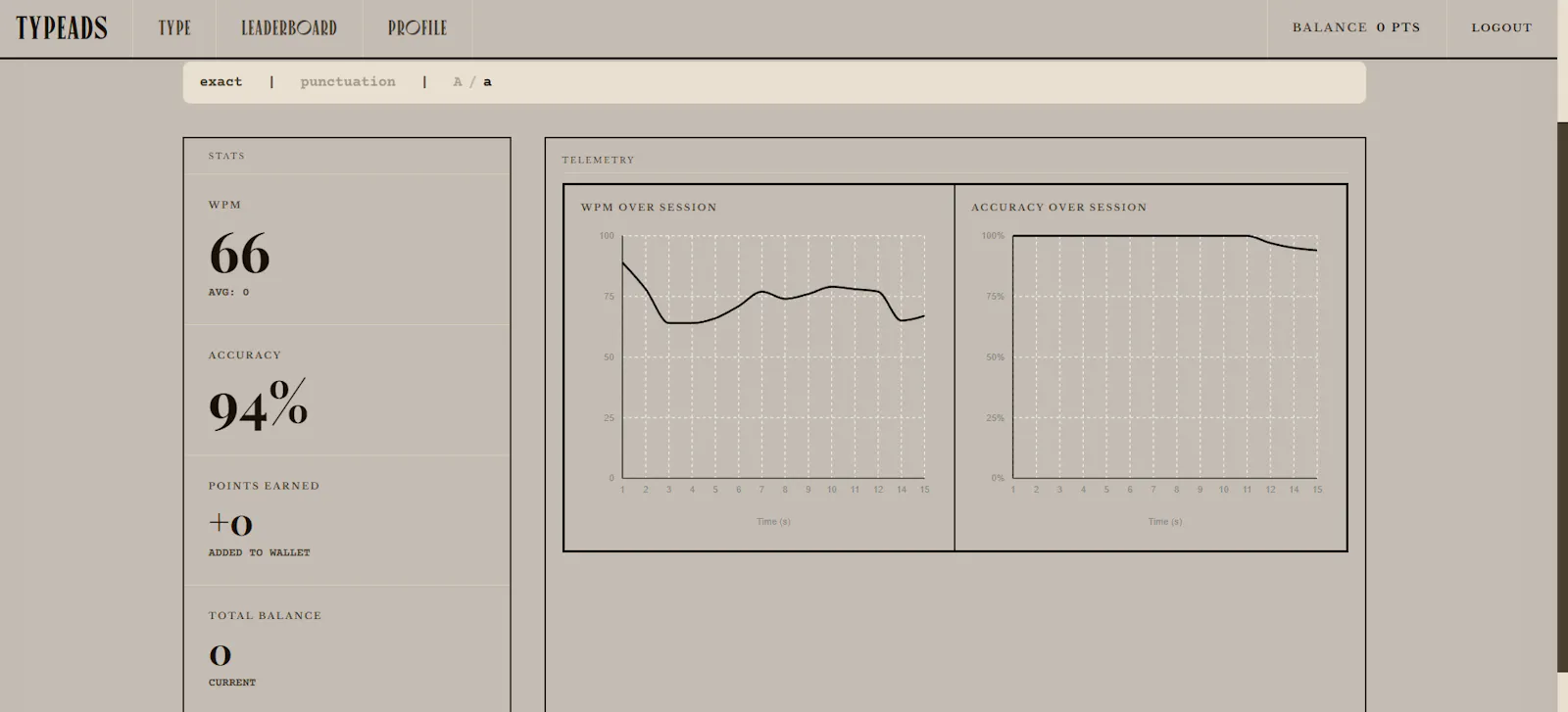This screenshot has height=712, width=1568.
Task: Click the Time (s) label under accuracy chart
Action: [x=1164, y=522]
